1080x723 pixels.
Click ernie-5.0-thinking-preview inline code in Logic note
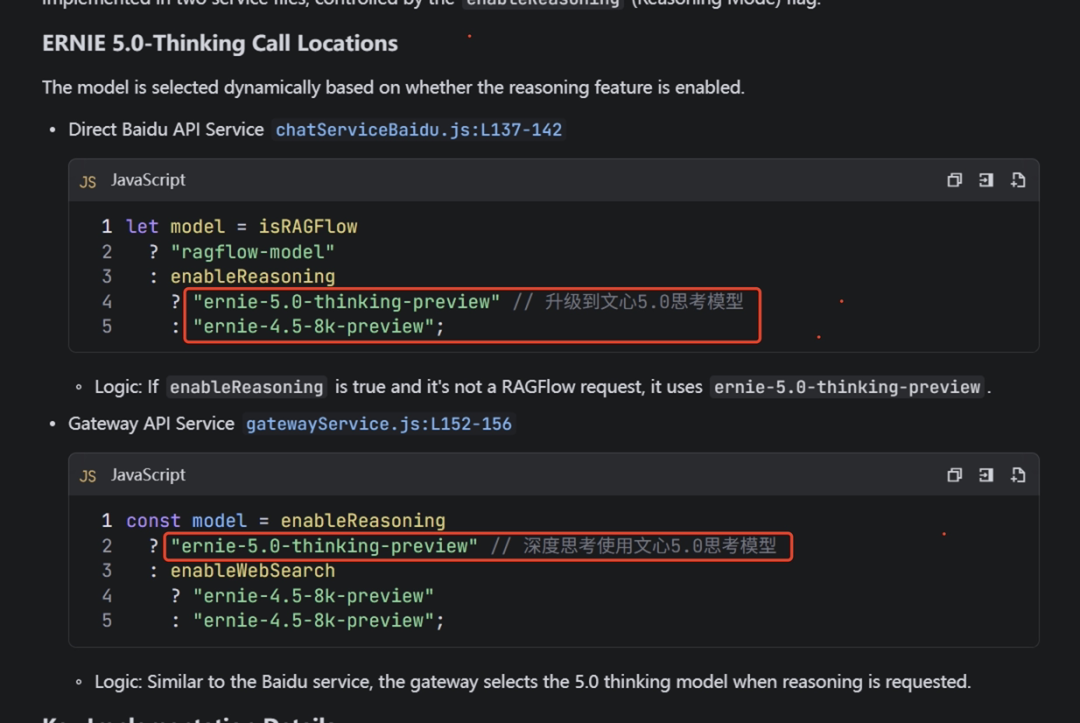(847, 388)
